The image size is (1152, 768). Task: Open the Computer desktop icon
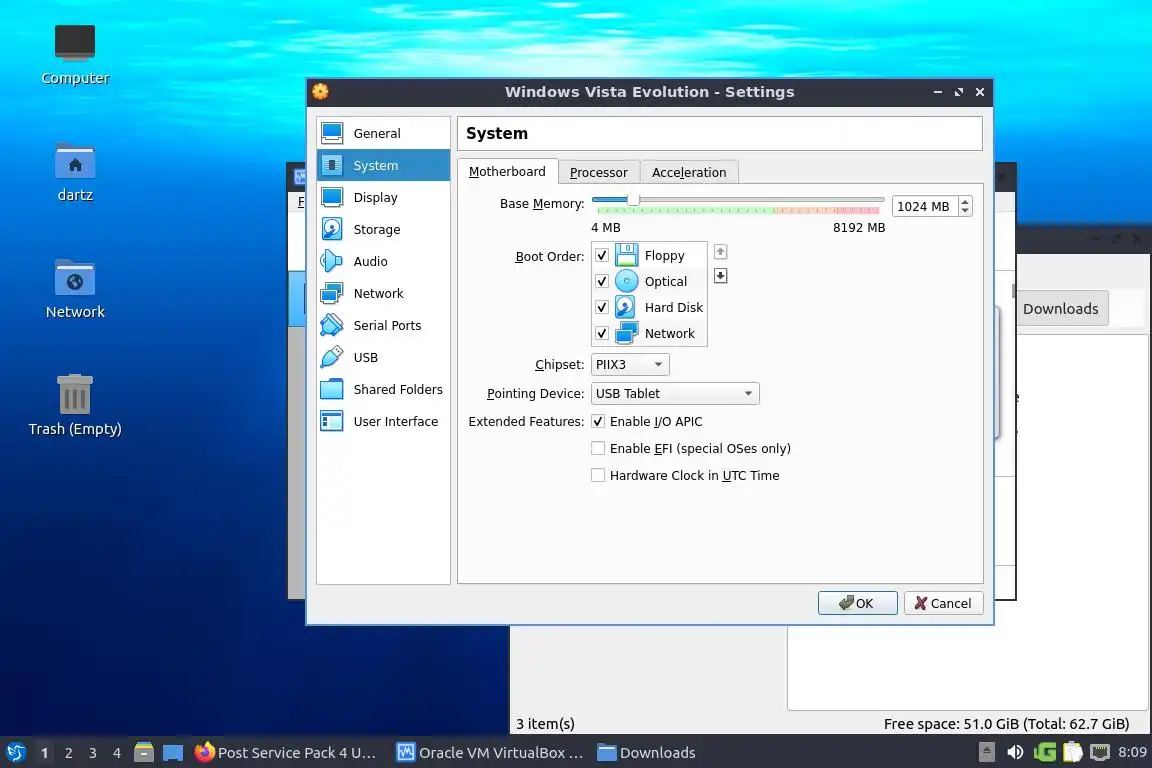(x=75, y=54)
